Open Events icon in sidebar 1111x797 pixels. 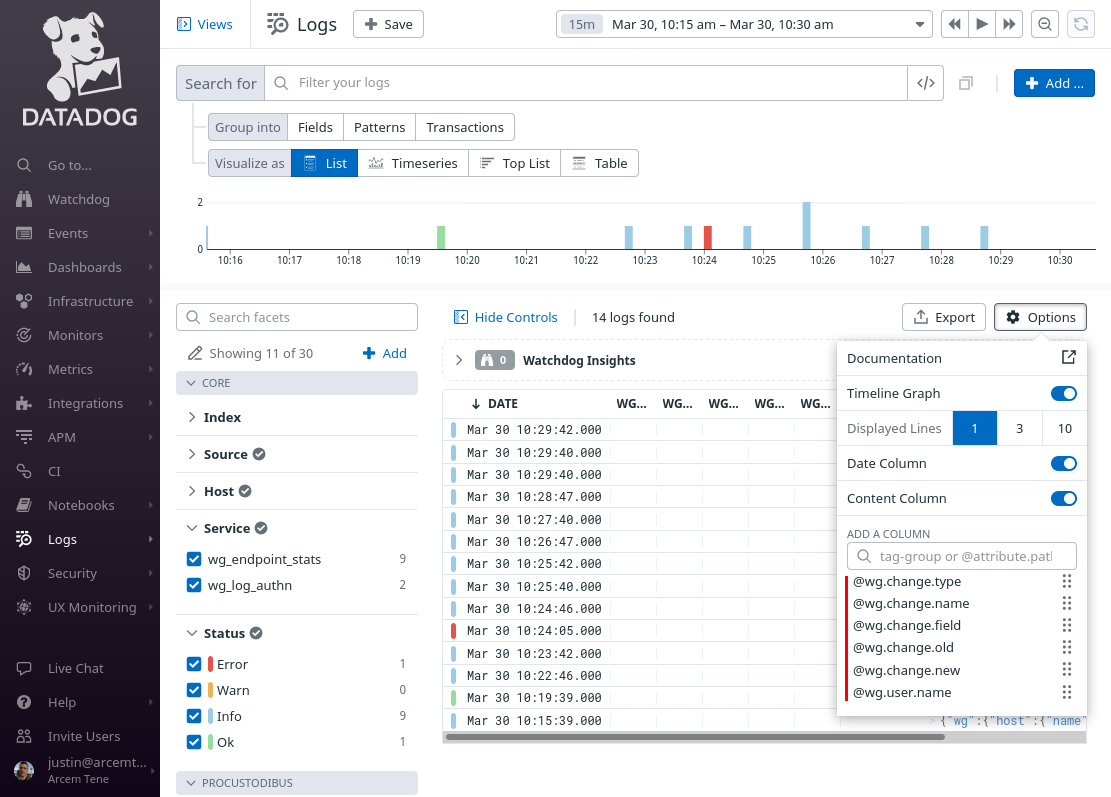click(x=24, y=233)
